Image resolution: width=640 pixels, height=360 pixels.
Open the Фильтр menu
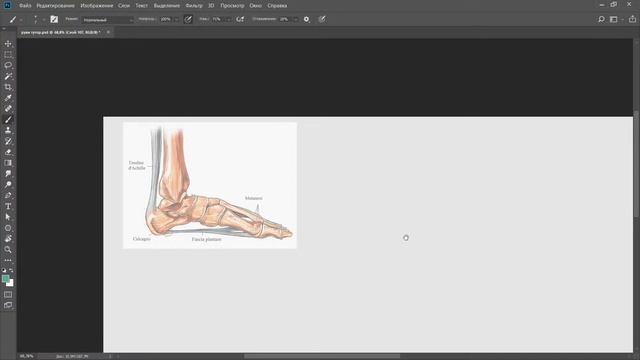click(x=194, y=6)
